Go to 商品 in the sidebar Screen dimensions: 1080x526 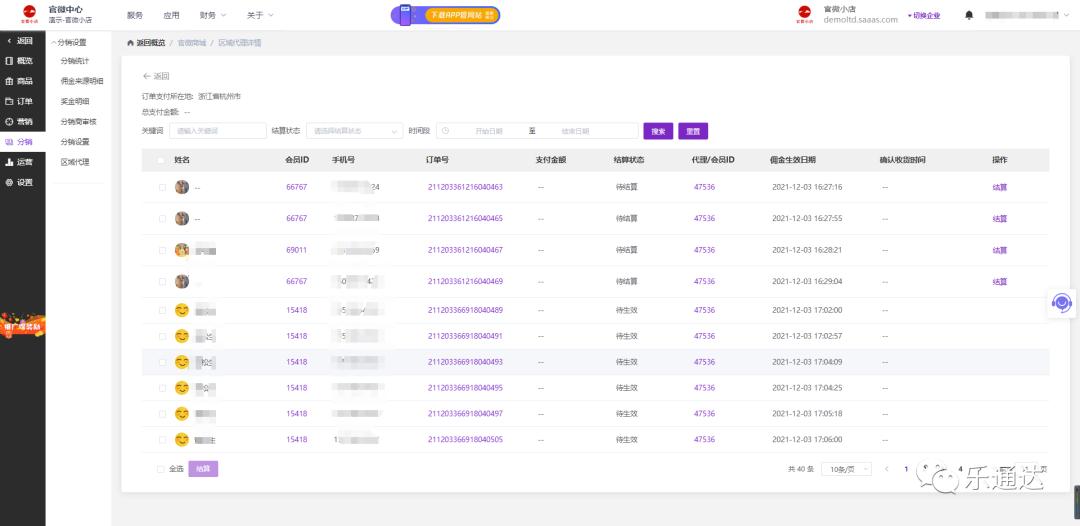(x=20, y=81)
